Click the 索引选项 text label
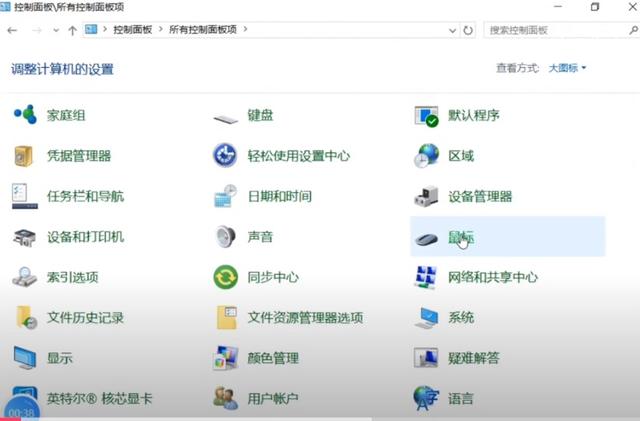640x421 pixels. [73, 277]
